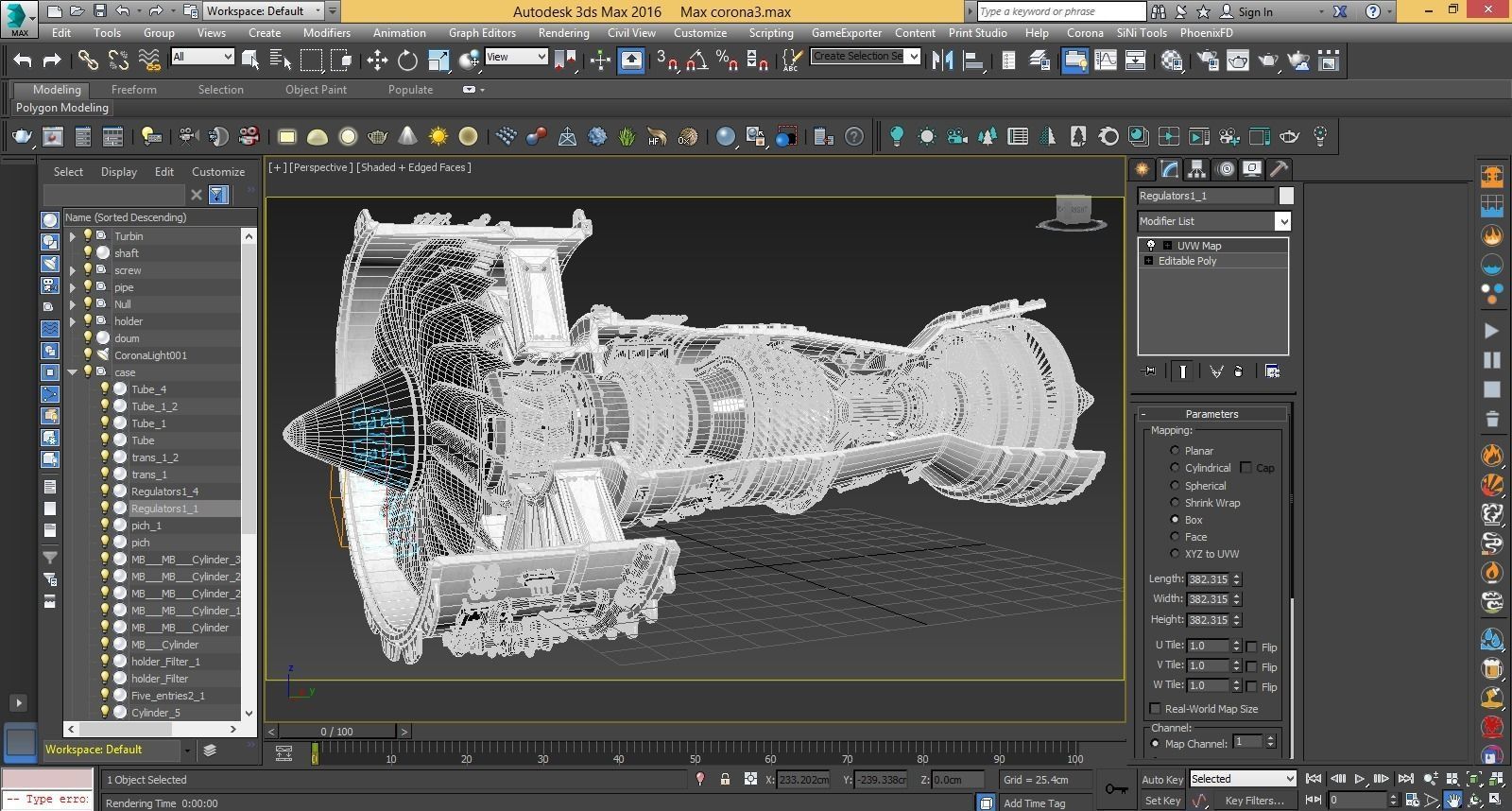The height and width of the screenshot is (811, 1512).
Task: Activate the Select and Rotate tool
Action: (407, 60)
